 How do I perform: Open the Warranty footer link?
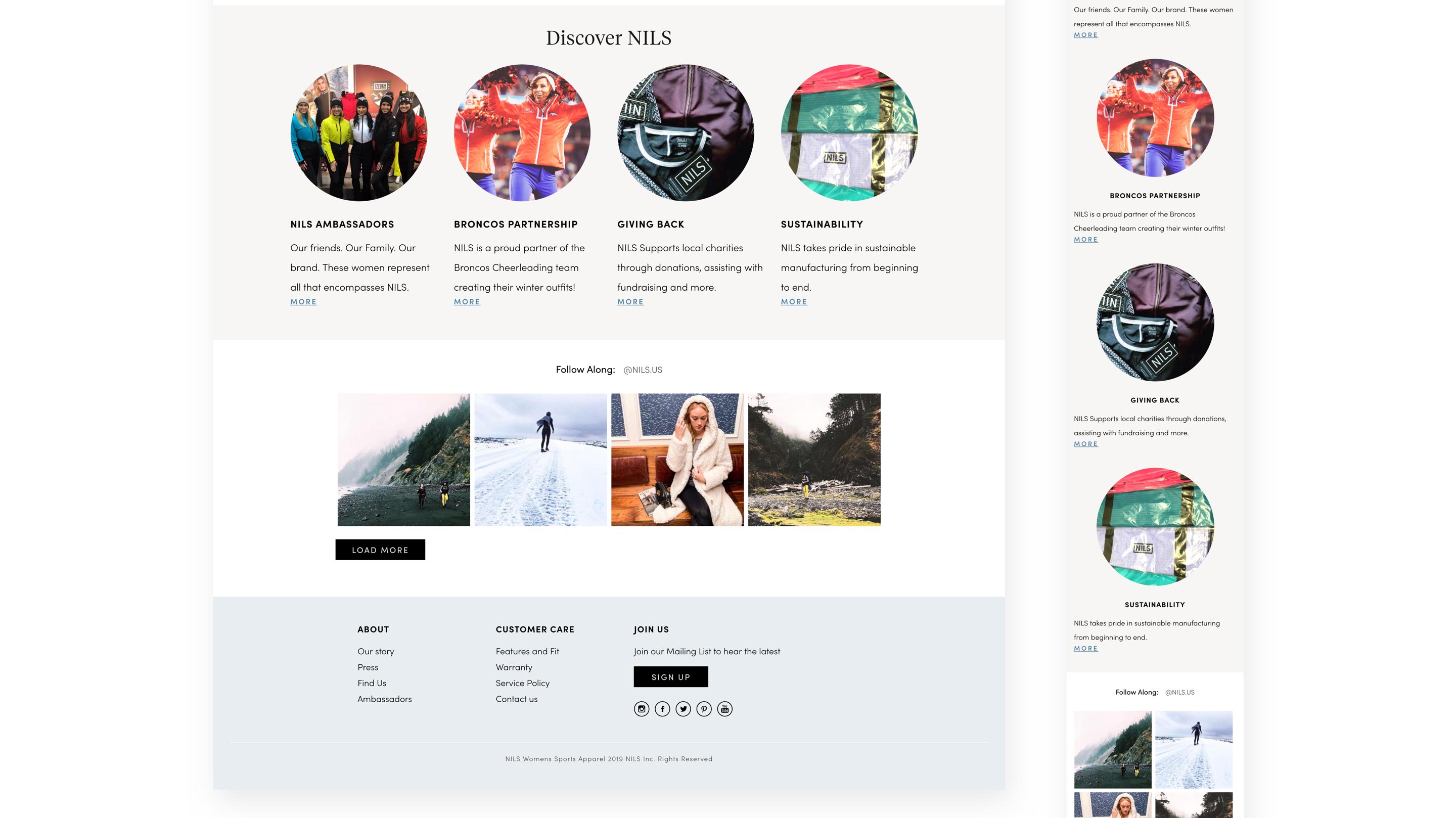[x=514, y=667]
